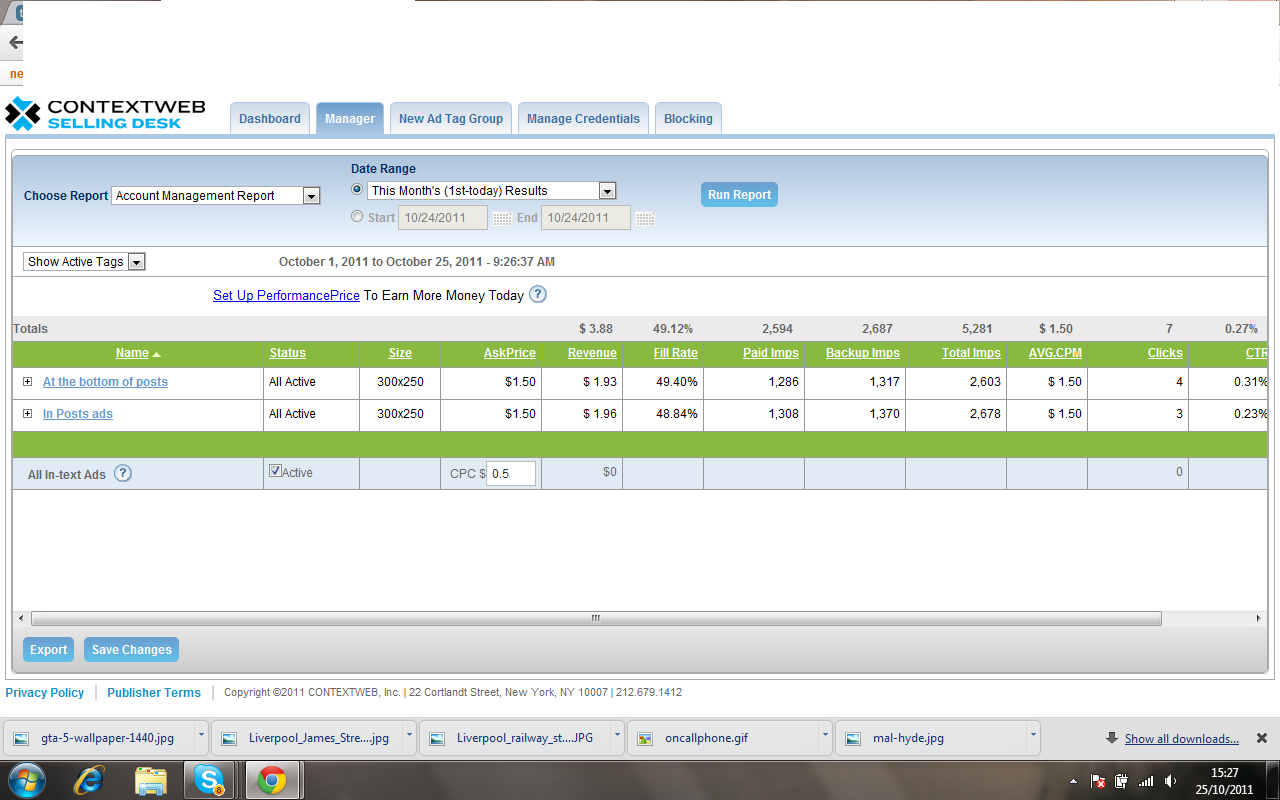
Task: Click the horizontal scrollbar of the report table
Action: (596, 619)
